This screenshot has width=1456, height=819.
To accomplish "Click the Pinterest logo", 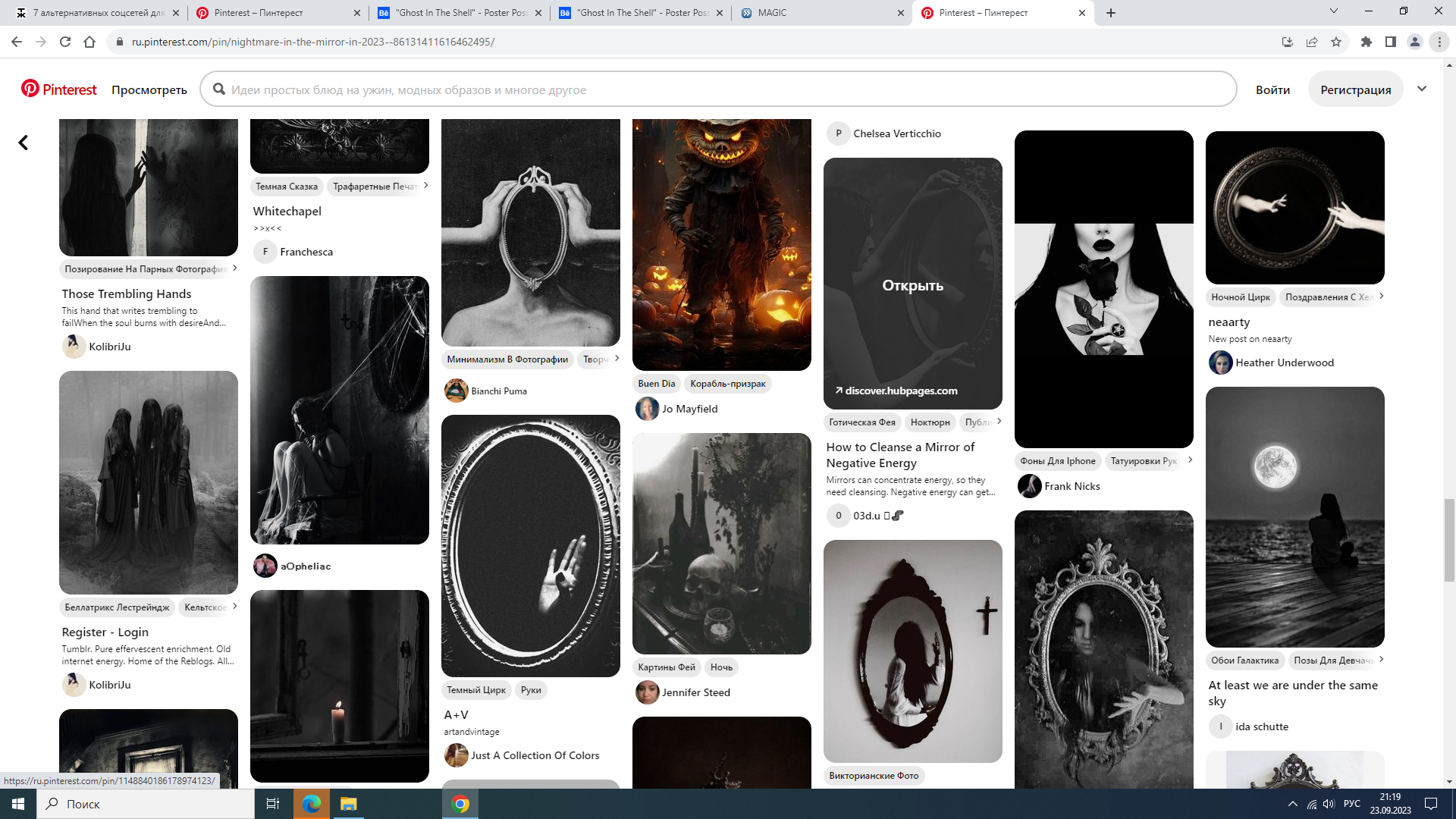I will pos(59,89).
